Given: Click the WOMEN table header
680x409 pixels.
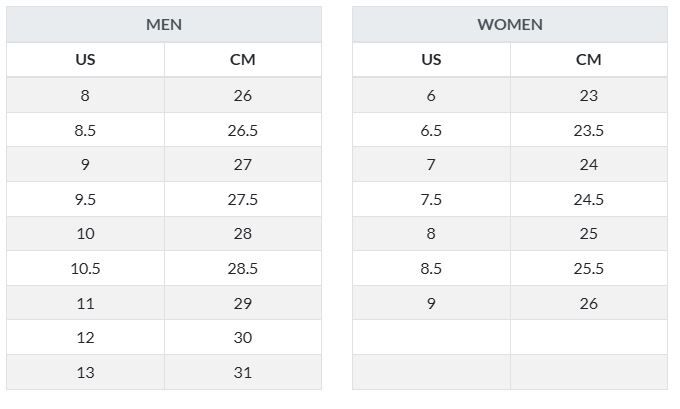Looking at the screenshot, I should click(x=510, y=24).
